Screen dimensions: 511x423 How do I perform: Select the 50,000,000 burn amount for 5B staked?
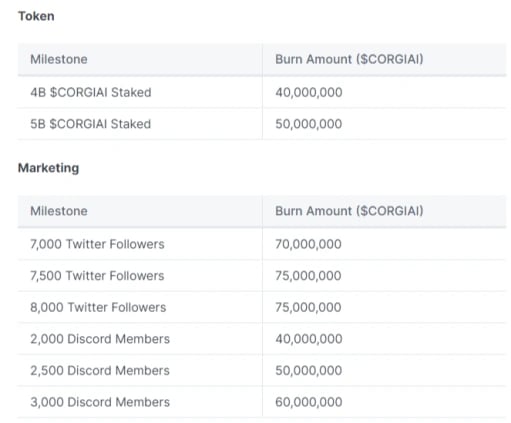309,124
